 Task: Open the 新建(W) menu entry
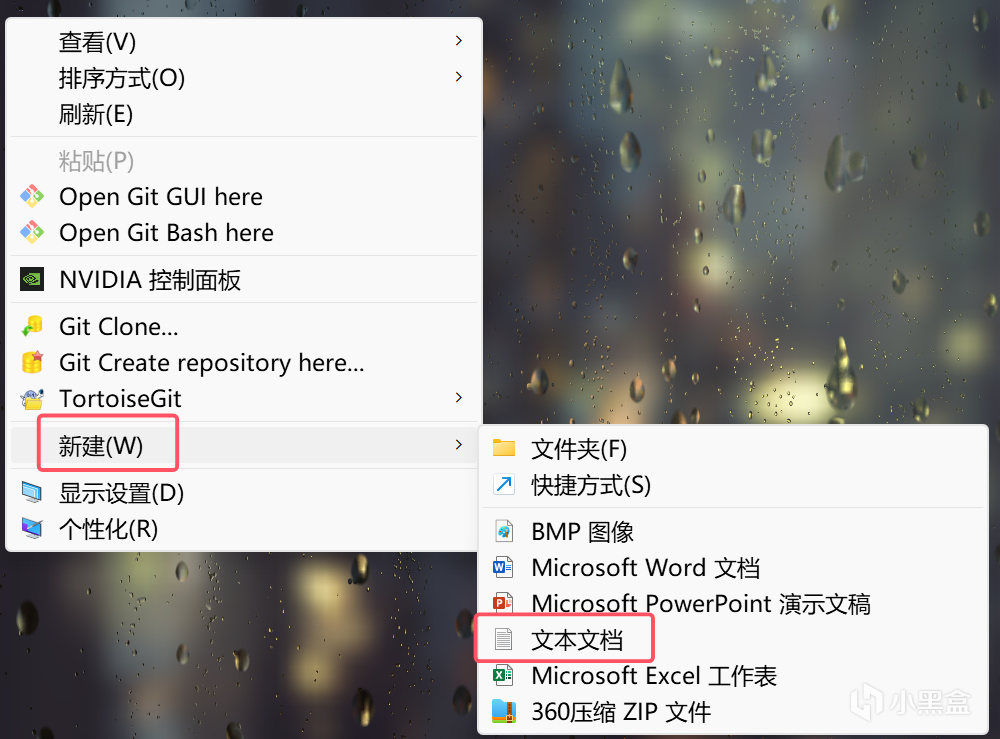(x=244, y=445)
